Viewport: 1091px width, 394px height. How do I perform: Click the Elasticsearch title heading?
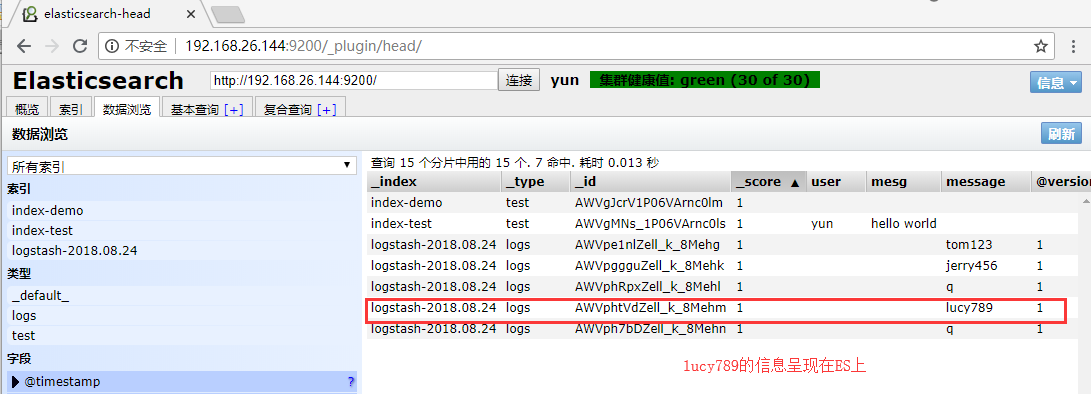pos(98,81)
